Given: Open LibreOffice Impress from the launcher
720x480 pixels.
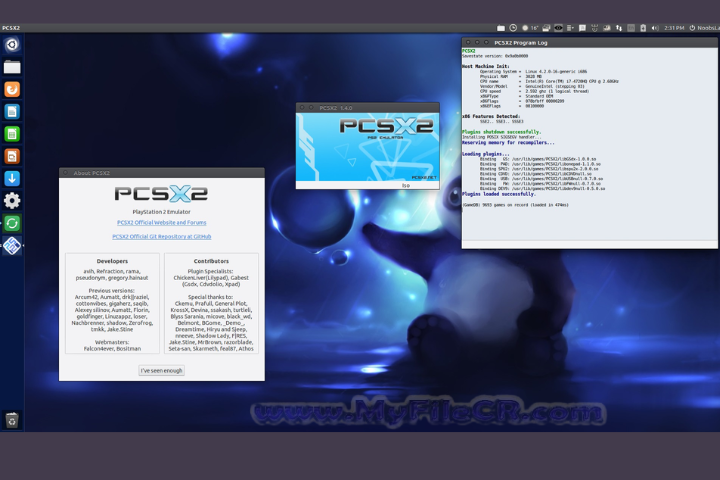Looking at the screenshot, I should pos(12,156).
